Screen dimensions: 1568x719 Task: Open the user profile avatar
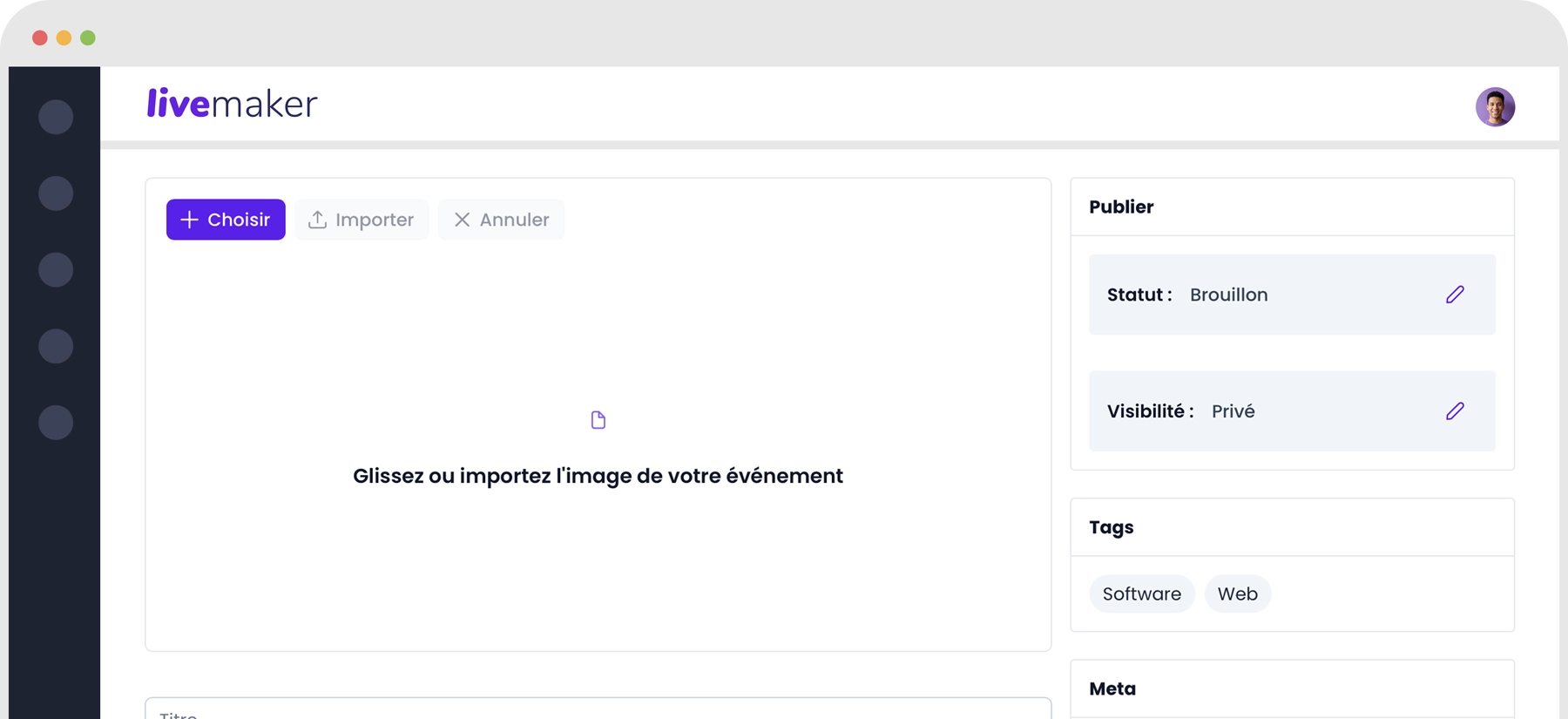click(1495, 107)
